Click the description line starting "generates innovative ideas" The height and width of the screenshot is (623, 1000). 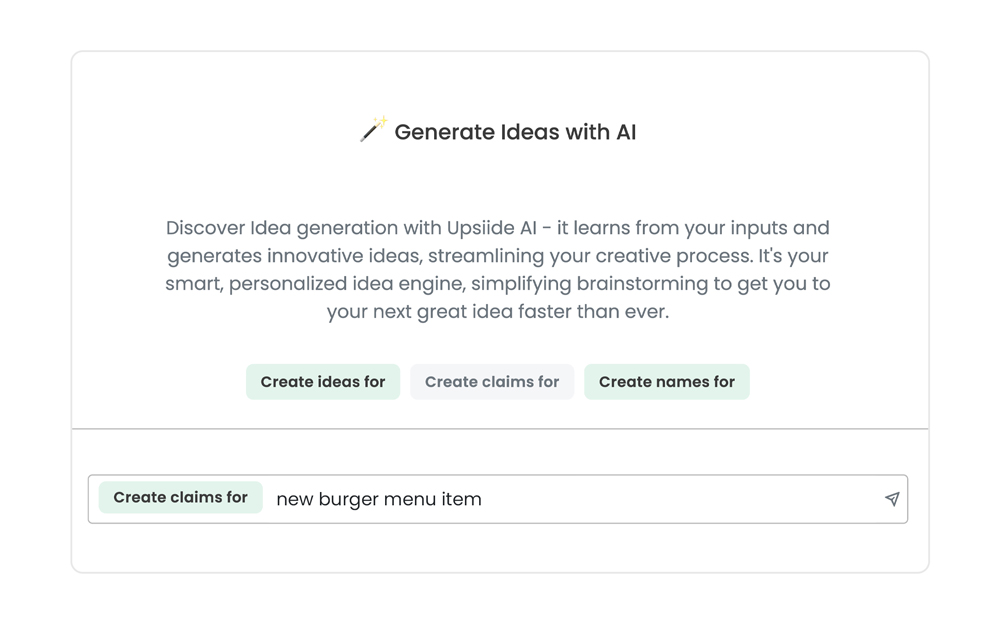click(x=498, y=256)
